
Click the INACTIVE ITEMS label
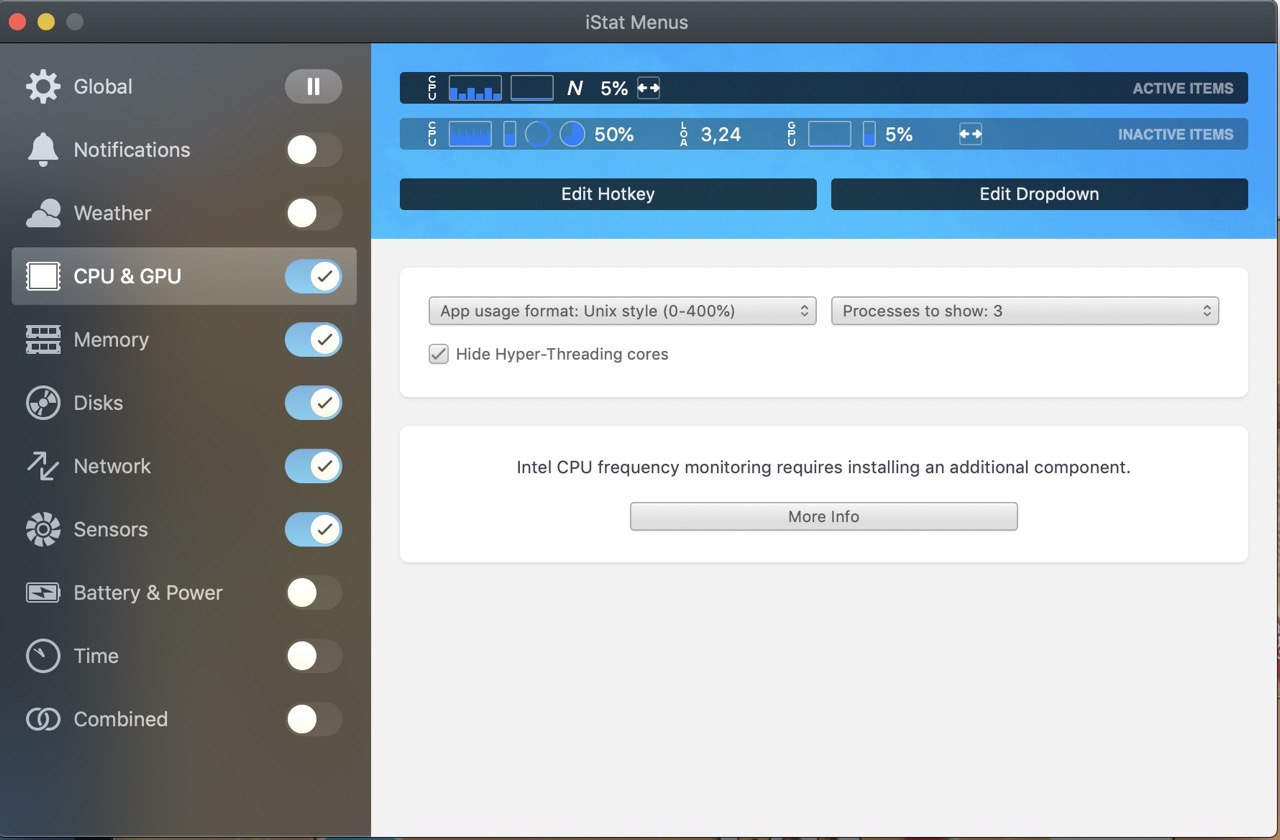(1176, 134)
